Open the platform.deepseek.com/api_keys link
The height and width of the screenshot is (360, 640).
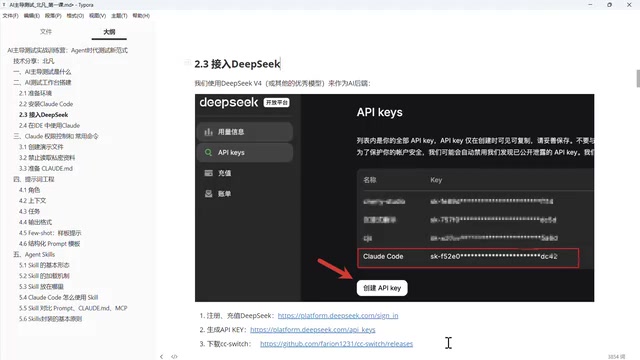[x=313, y=330]
